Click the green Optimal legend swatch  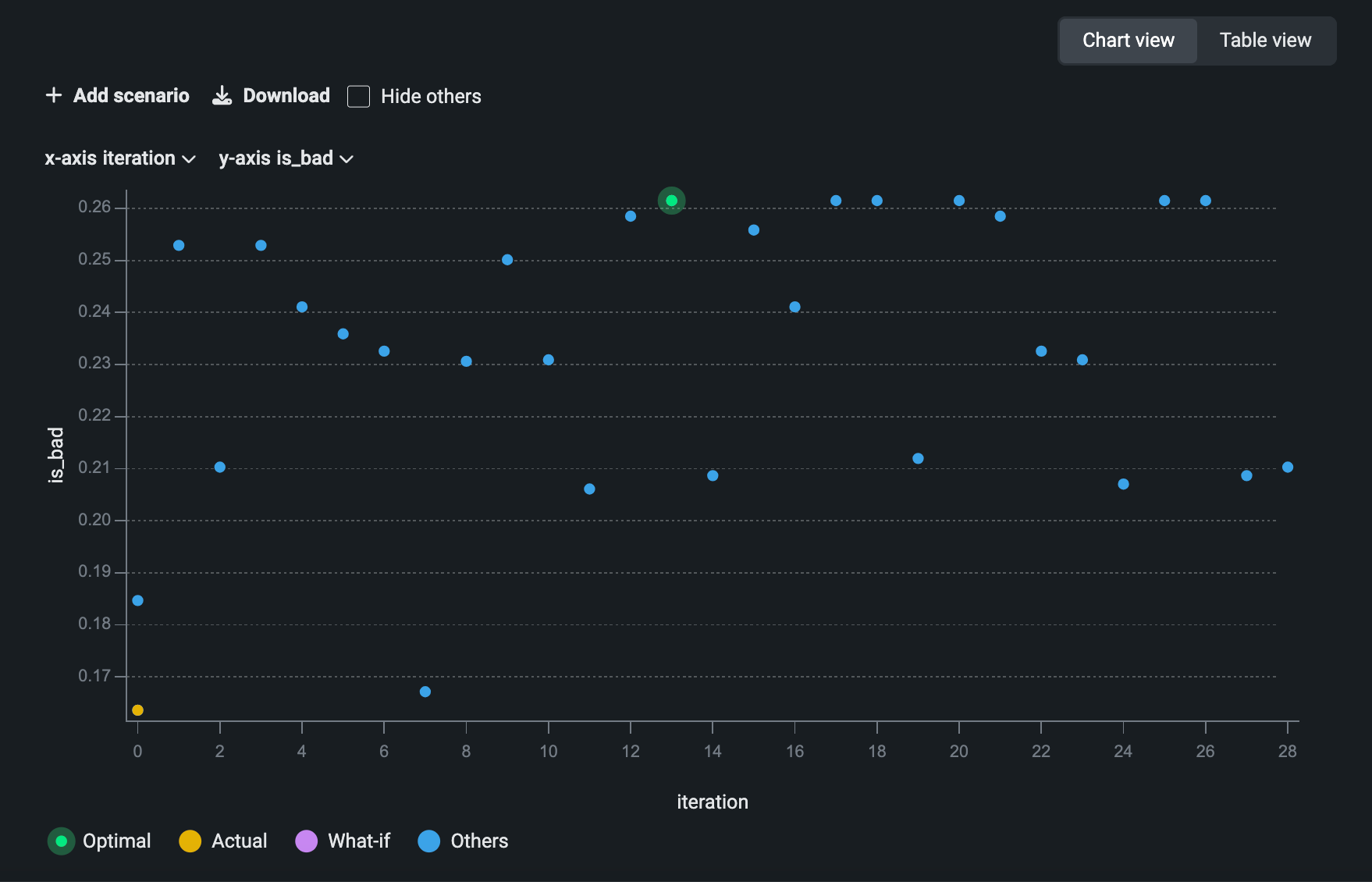(61, 841)
